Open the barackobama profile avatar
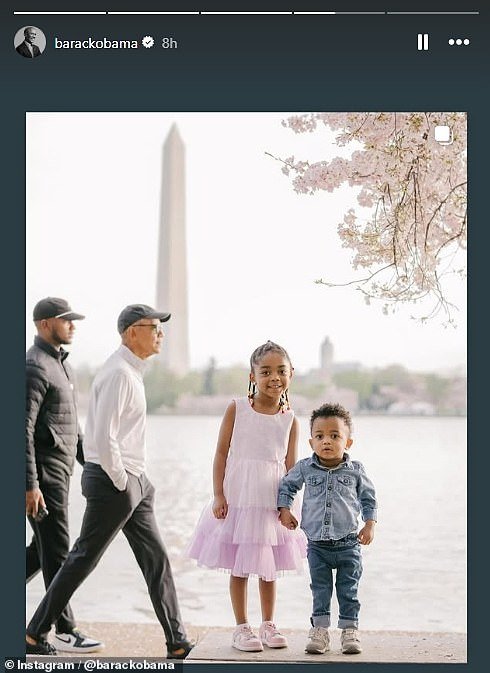Viewport: 490px width, 673px height. point(30,42)
